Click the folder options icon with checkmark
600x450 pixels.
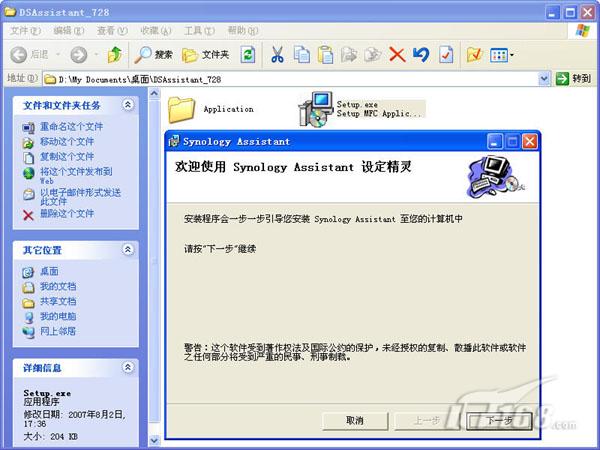(474, 55)
